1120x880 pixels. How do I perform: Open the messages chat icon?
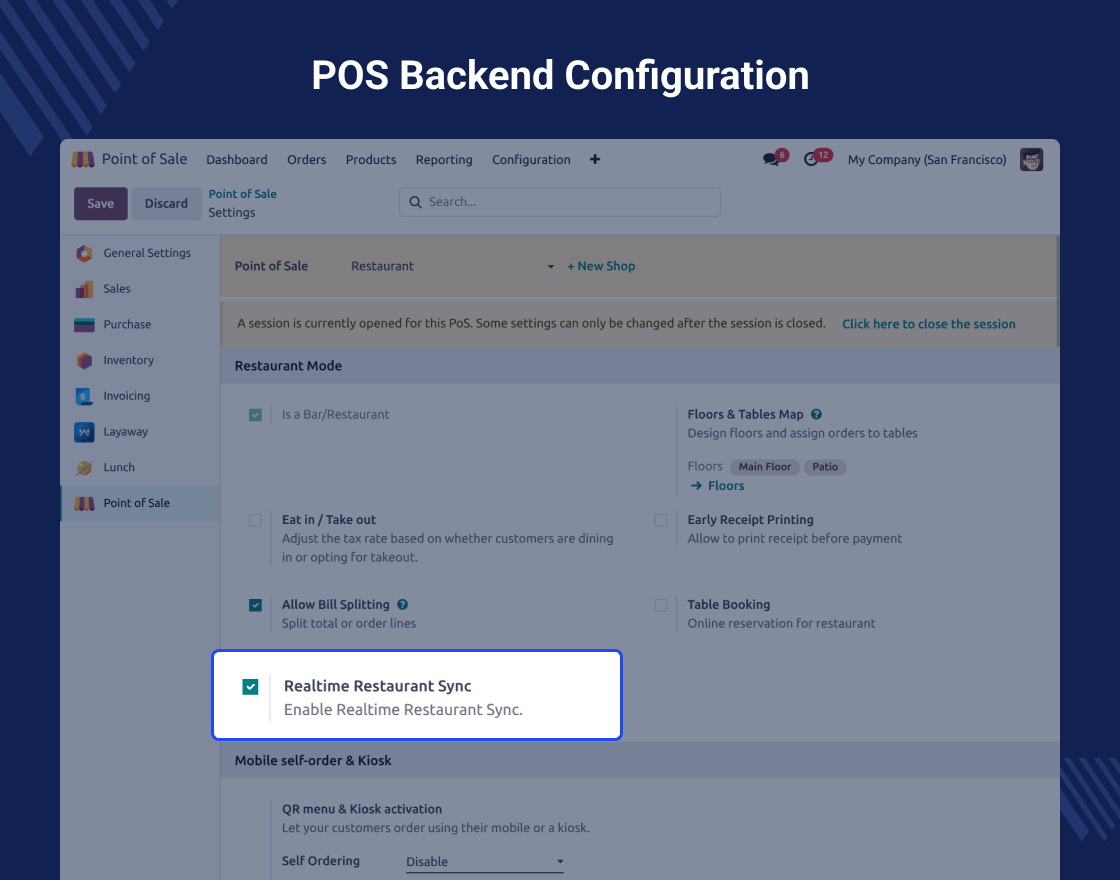coord(771,159)
